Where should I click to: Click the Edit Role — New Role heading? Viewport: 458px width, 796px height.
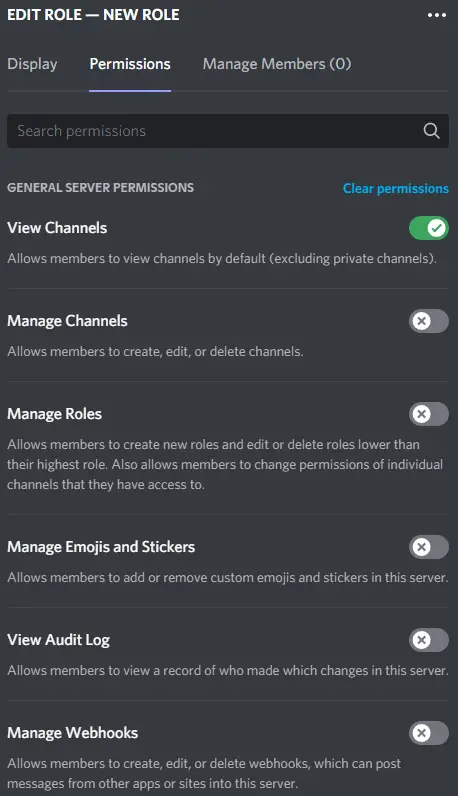[x=93, y=15]
